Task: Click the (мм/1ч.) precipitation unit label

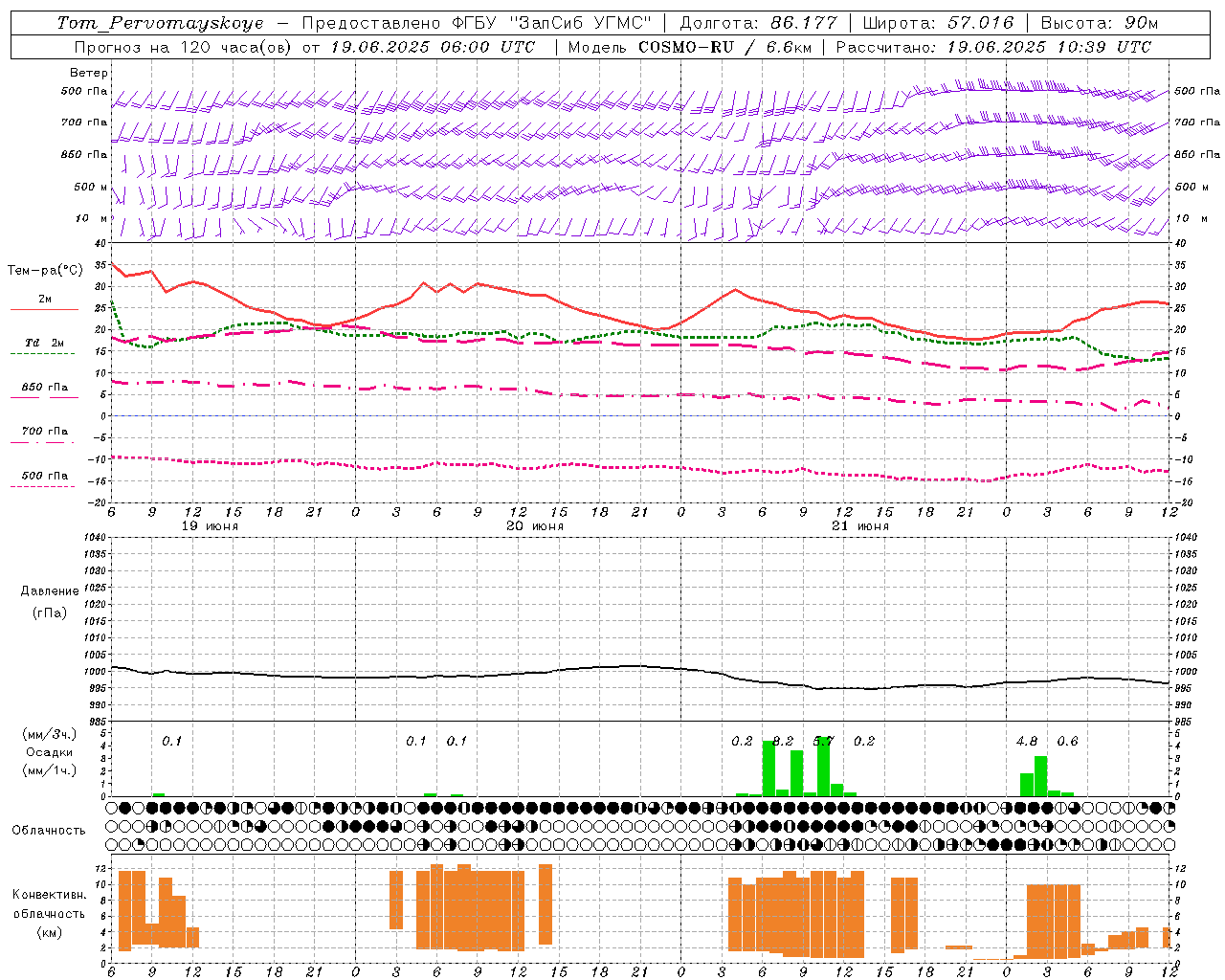Action: (50, 770)
